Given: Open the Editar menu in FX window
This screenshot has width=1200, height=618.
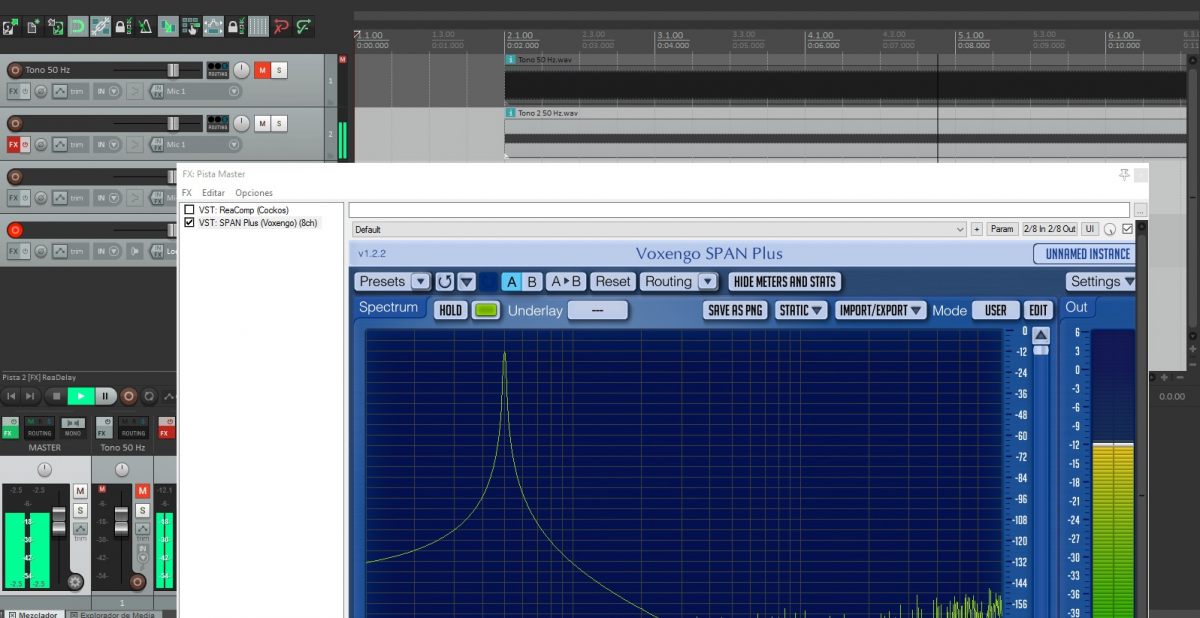Looking at the screenshot, I should 213,193.
